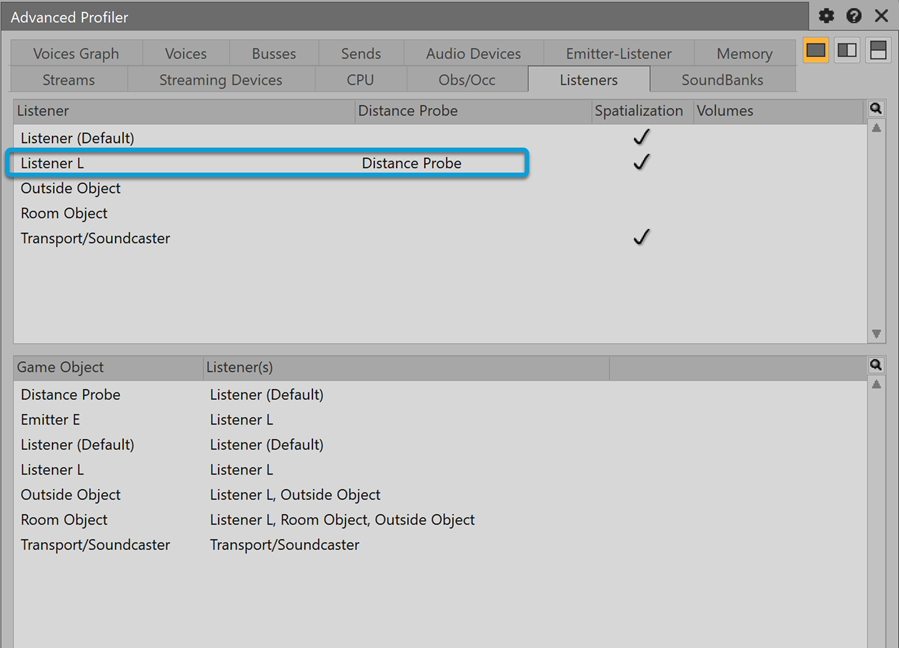Toggle Spatialization check for Transport/Soundcaster
900x648 pixels.
[x=642, y=237]
